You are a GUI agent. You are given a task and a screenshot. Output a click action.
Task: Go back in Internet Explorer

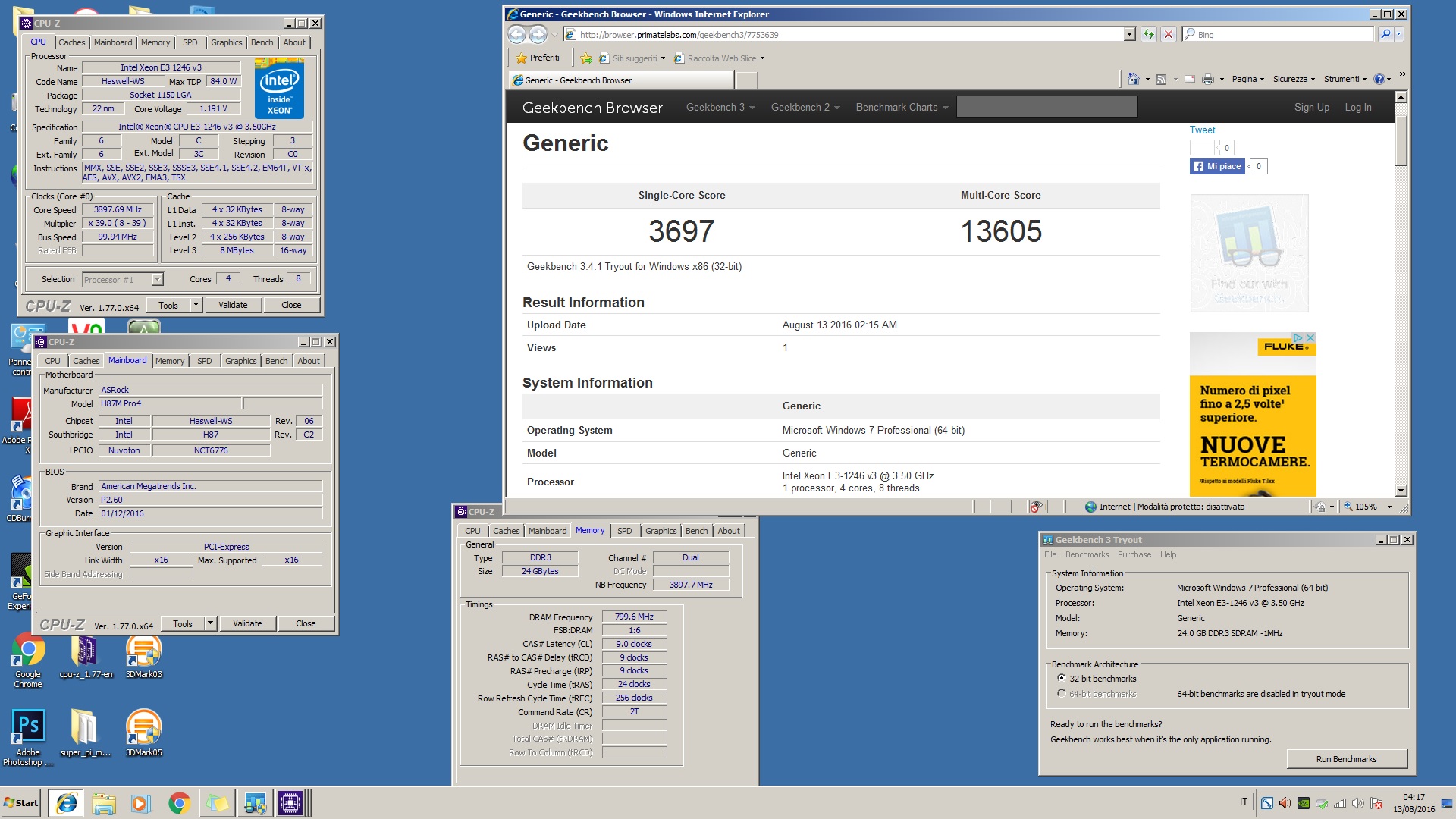(516, 34)
